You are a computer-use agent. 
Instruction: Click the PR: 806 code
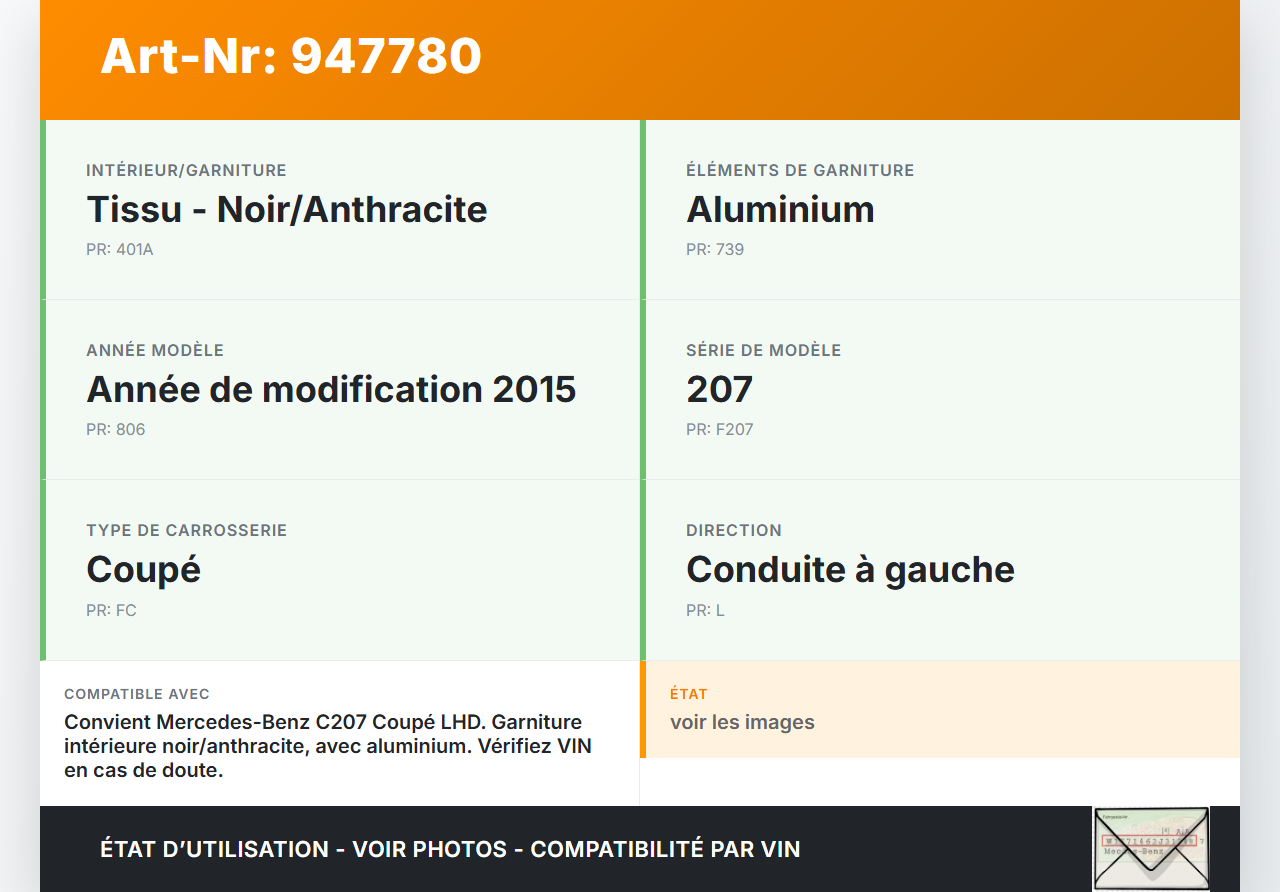tap(116, 429)
